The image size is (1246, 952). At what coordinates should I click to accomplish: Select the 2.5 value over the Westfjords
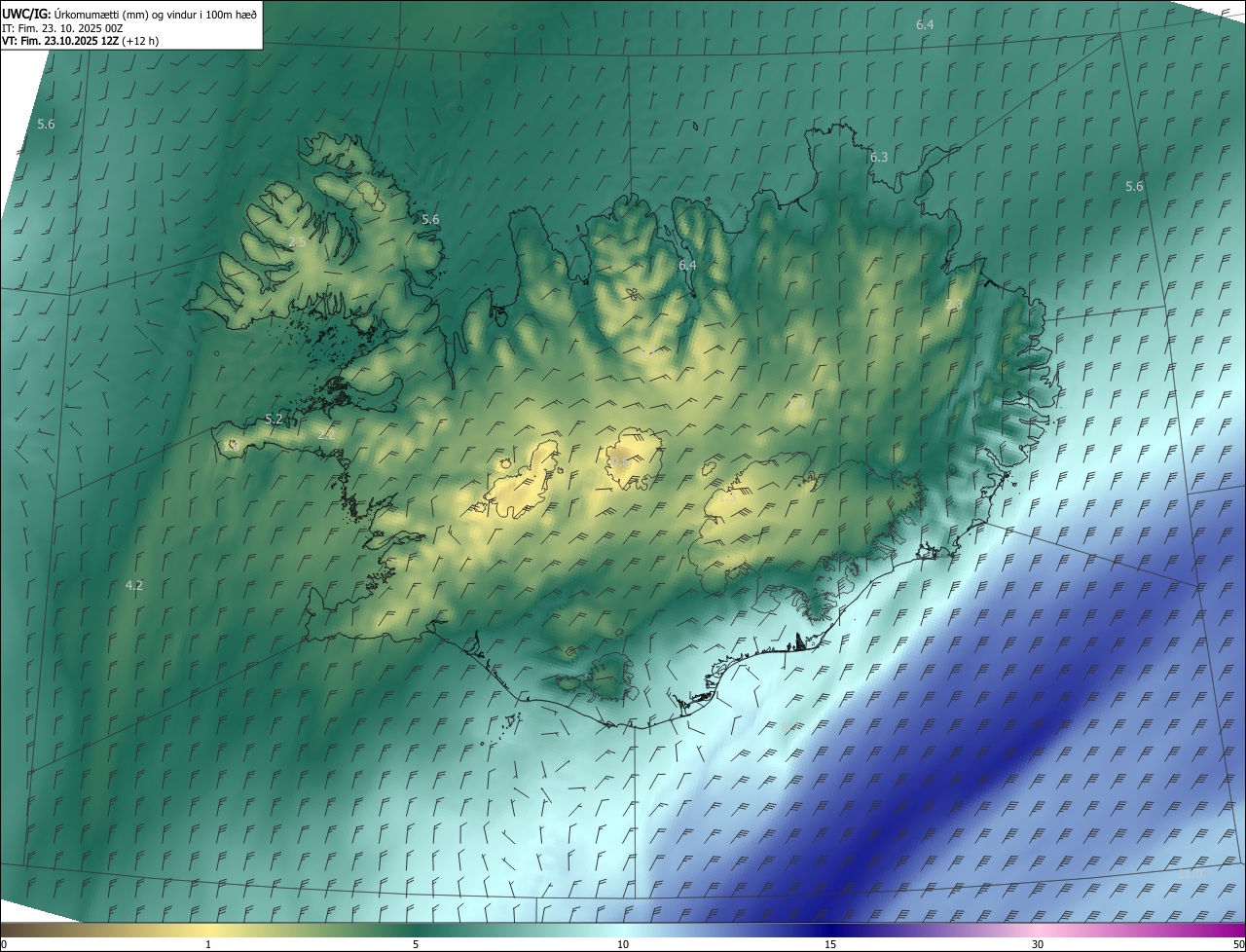(297, 241)
